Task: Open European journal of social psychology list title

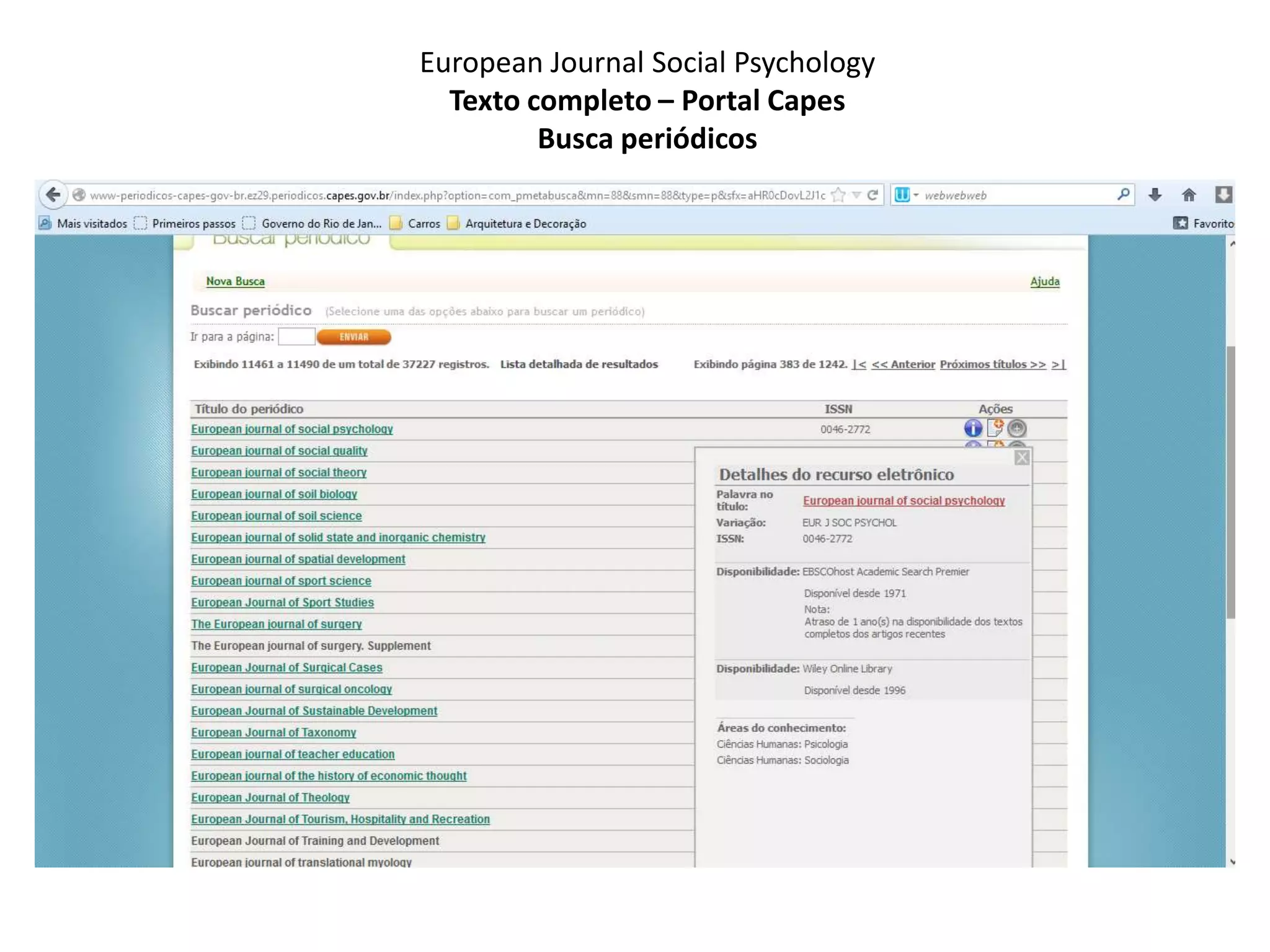Action: pyautogui.click(x=292, y=430)
